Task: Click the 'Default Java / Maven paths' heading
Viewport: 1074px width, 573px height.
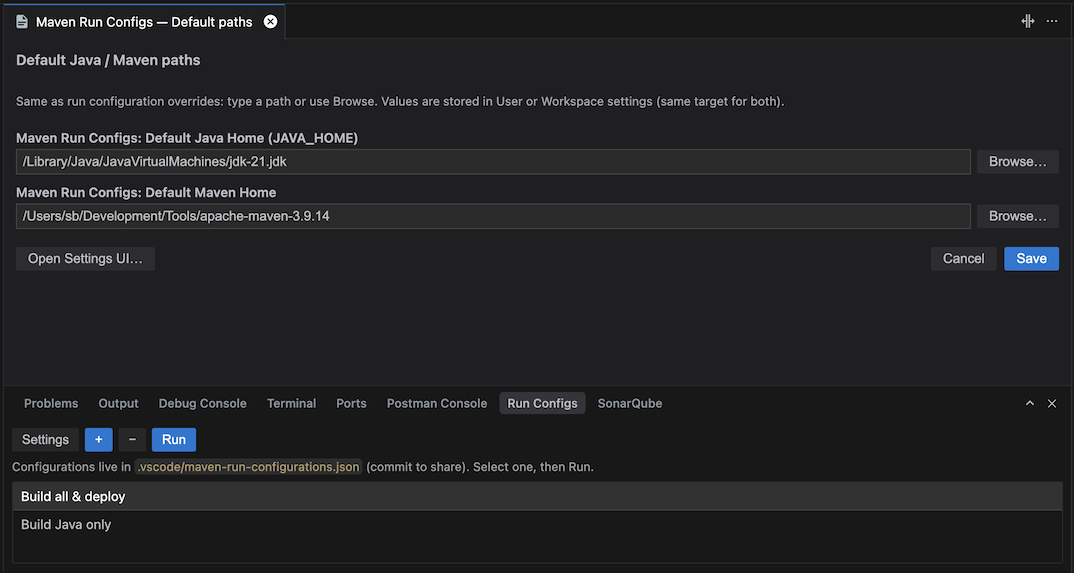Action: pyautogui.click(x=108, y=60)
